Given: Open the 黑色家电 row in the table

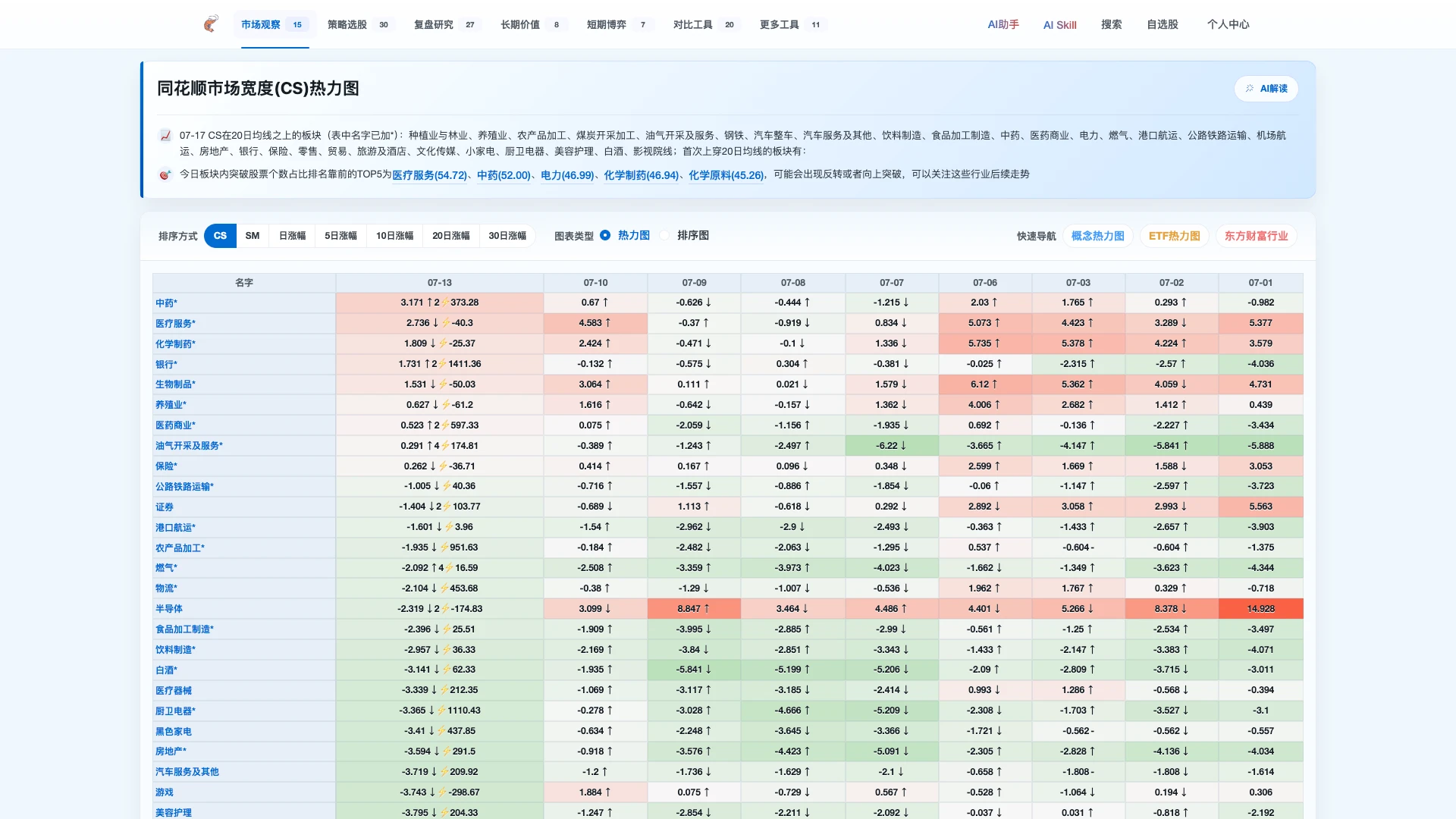Looking at the screenshot, I should click(x=174, y=732).
